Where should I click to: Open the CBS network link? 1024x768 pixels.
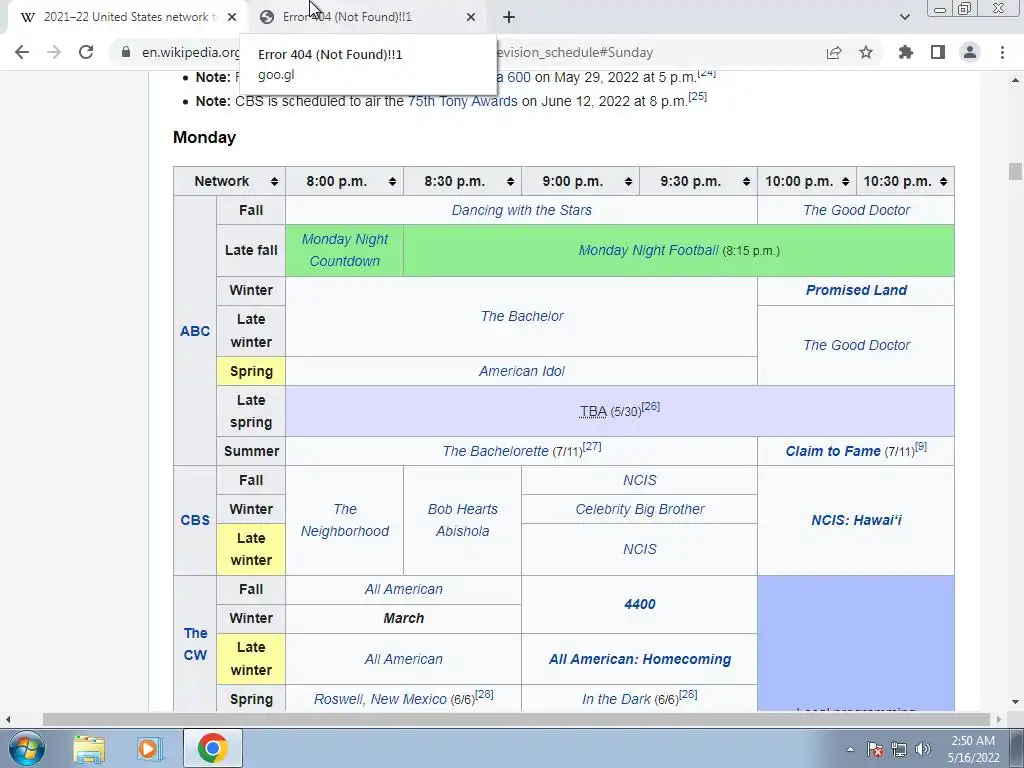(195, 520)
